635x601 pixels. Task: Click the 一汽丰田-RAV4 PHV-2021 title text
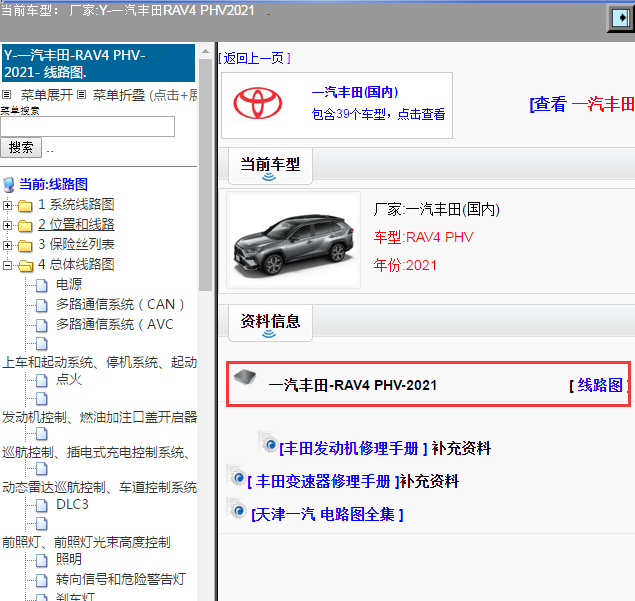[352, 385]
